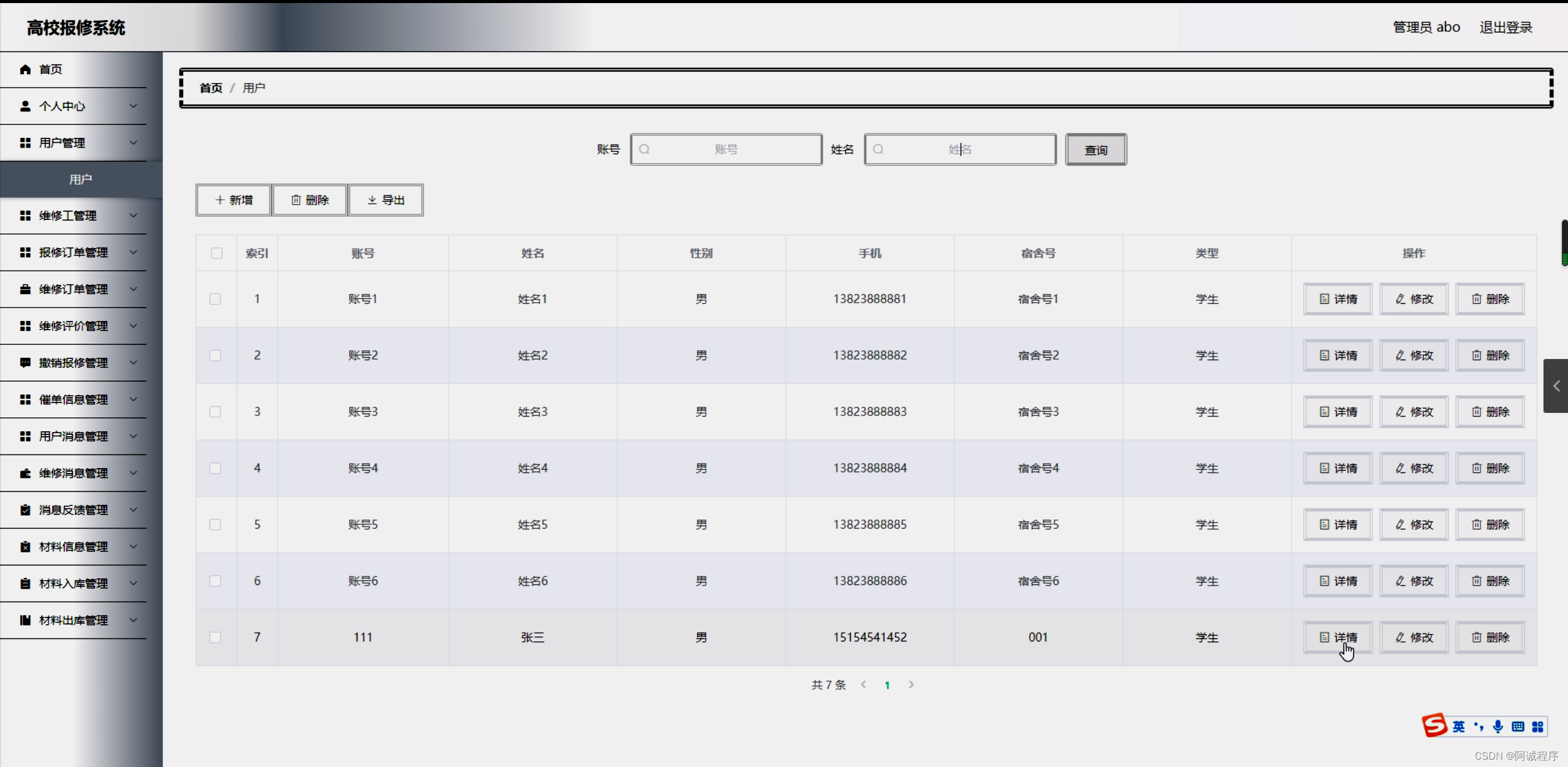Select the checkbox for user 张三
Screen dimensions: 1568x767
215,637
